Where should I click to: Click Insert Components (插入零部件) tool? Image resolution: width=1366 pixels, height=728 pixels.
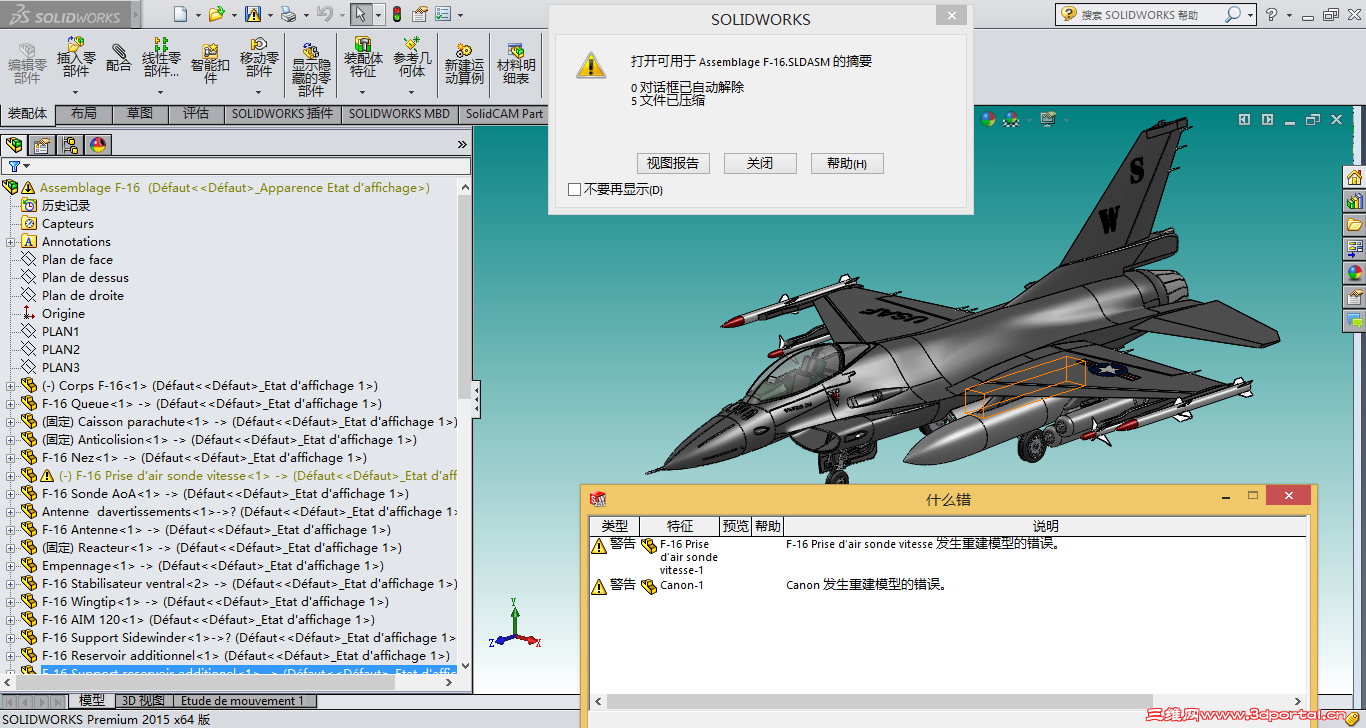click(x=75, y=58)
